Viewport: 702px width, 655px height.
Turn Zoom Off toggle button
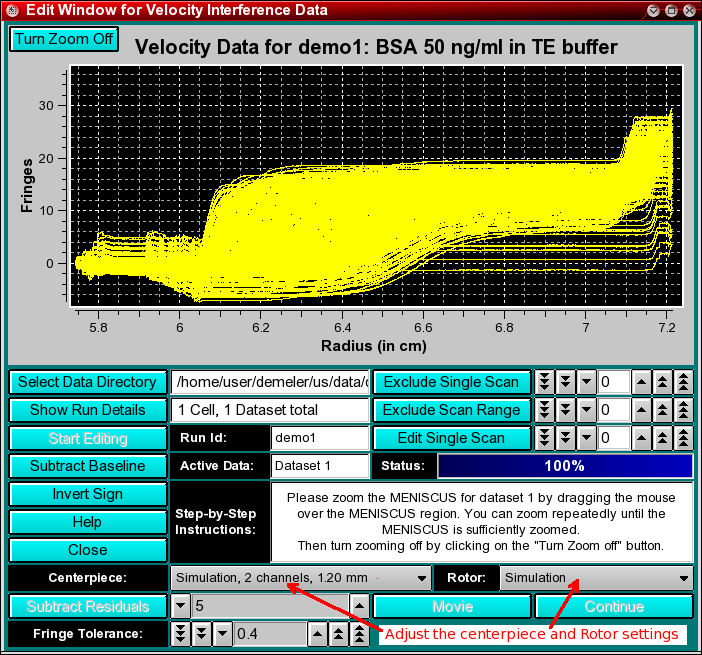click(64, 39)
